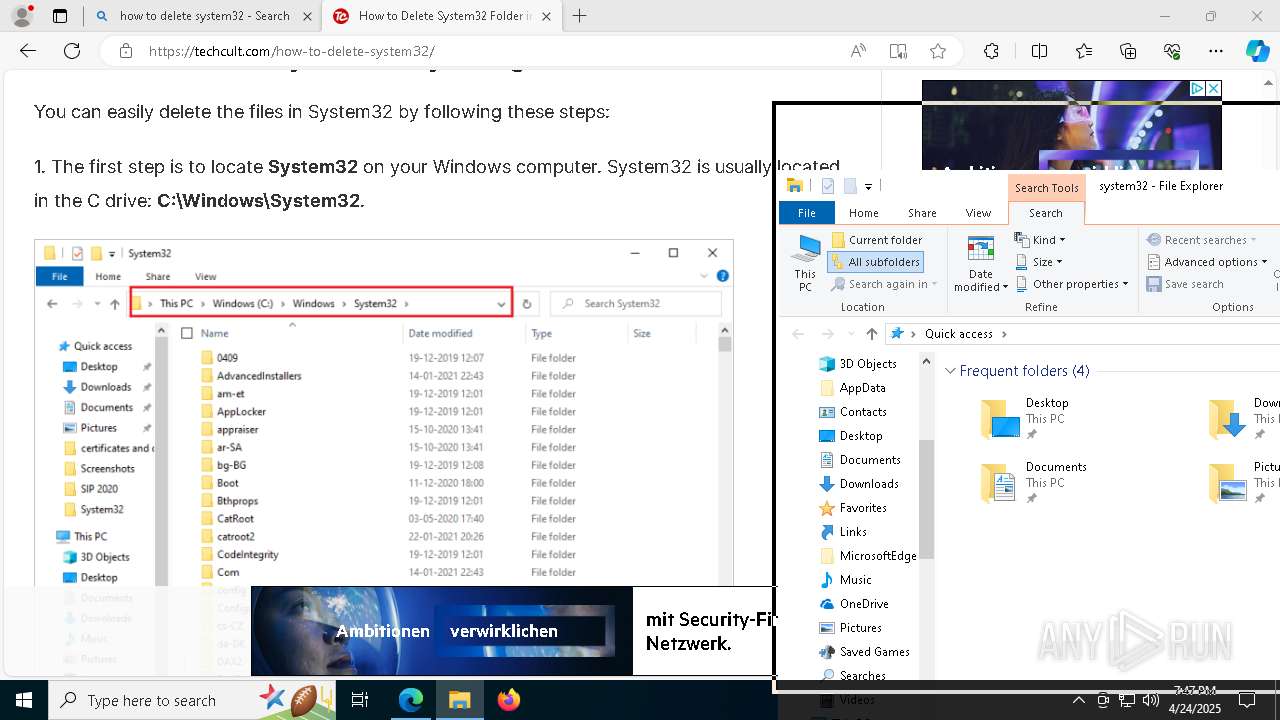This screenshot has width=1280, height=720.
Task: Expand Quick access breadcrumb chevron
Action: 1004,334
